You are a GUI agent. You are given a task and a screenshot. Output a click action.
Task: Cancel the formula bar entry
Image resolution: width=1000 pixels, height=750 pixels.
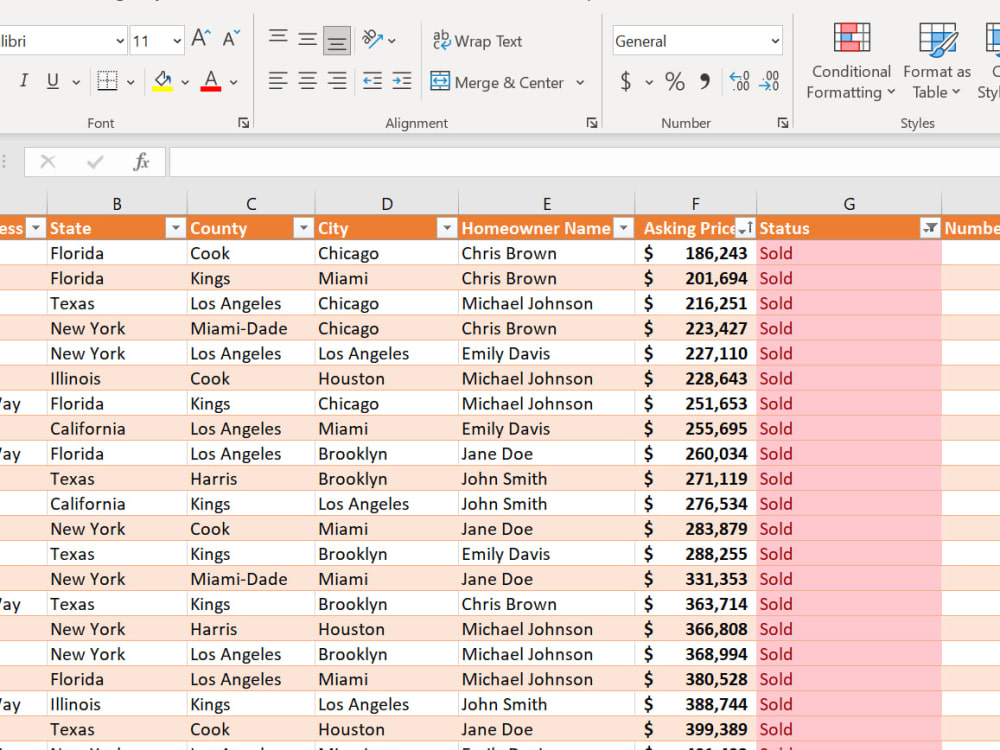(x=48, y=162)
